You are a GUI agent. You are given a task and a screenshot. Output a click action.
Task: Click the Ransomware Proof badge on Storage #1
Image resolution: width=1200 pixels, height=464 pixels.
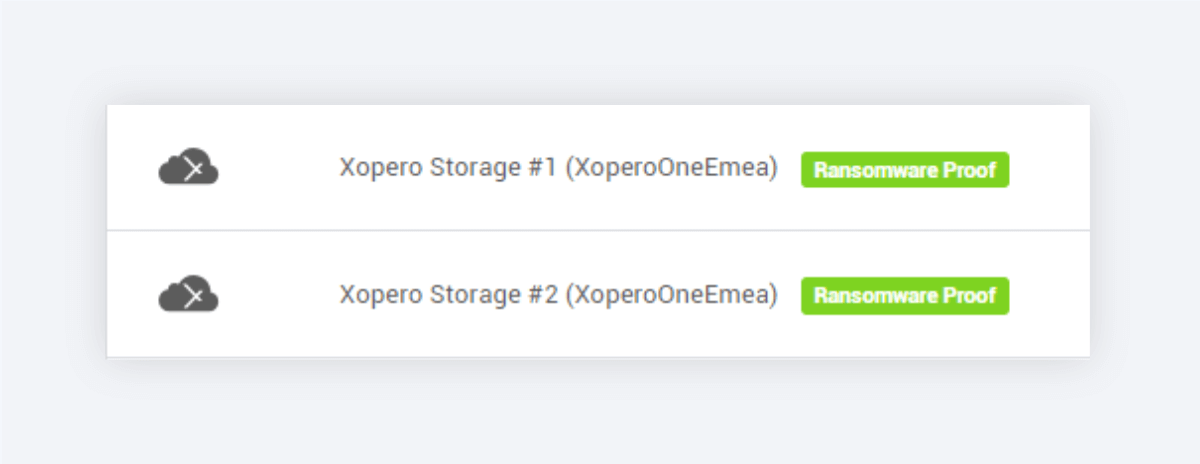tap(904, 170)
